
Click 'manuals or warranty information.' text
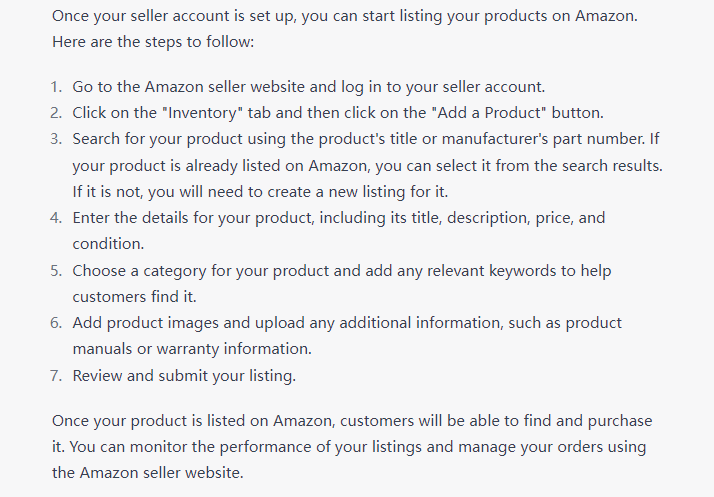pos(192,349)
